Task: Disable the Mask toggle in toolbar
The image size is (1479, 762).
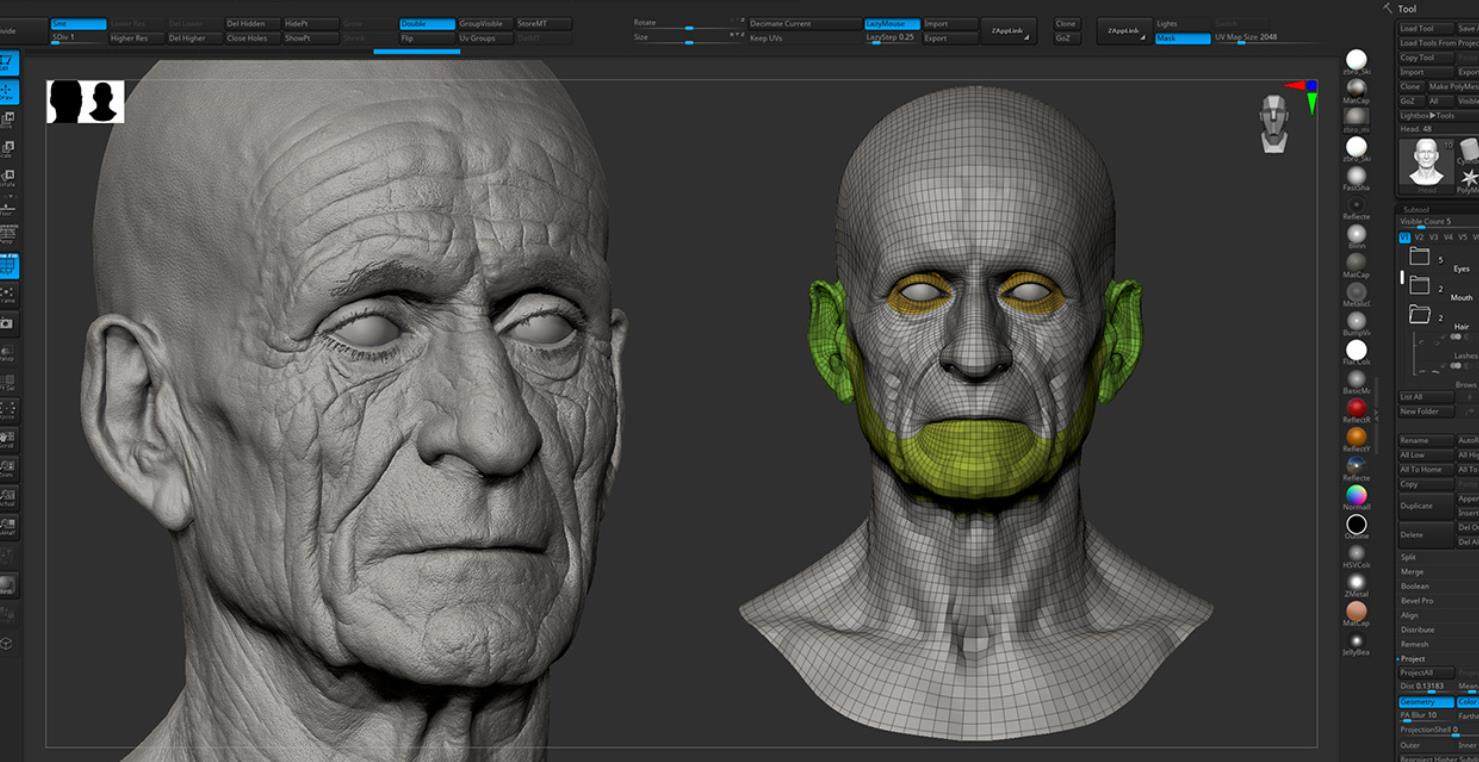Action: click(x=1182, y=38)
